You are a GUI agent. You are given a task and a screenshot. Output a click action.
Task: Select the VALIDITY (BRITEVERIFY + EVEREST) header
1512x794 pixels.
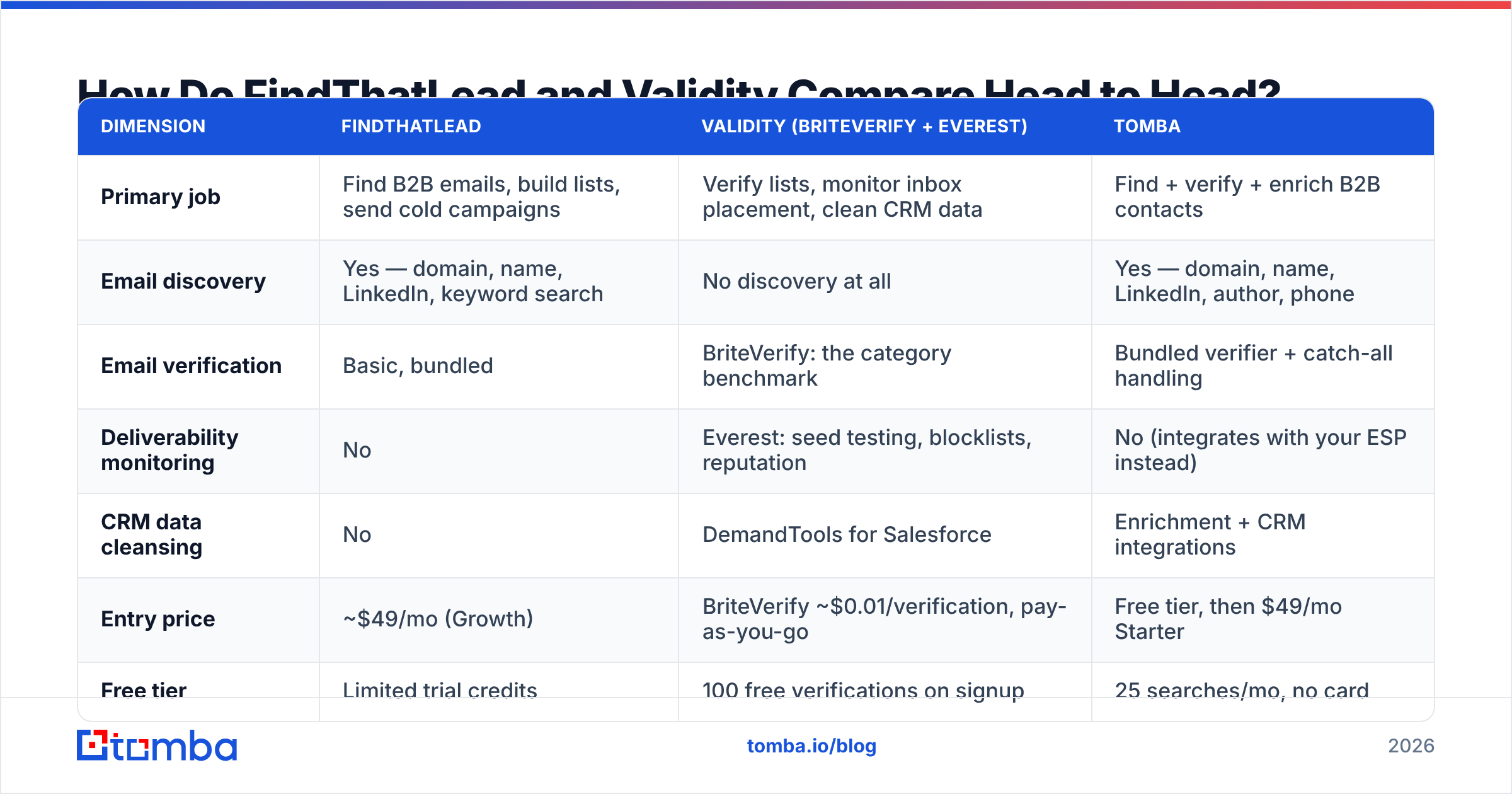pos(864,126)
